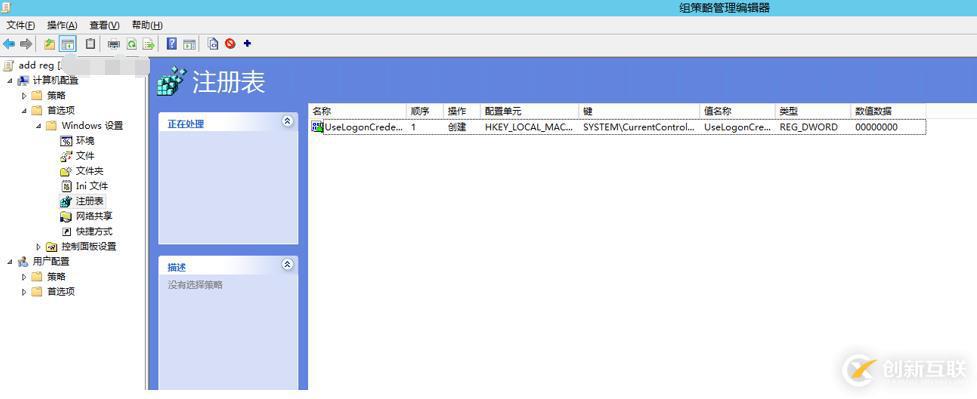Image resolution: width=977 pixels, height=399 pixels.
Task: Collapse the Windows 设置 node
Action: [x=39, y=125]
